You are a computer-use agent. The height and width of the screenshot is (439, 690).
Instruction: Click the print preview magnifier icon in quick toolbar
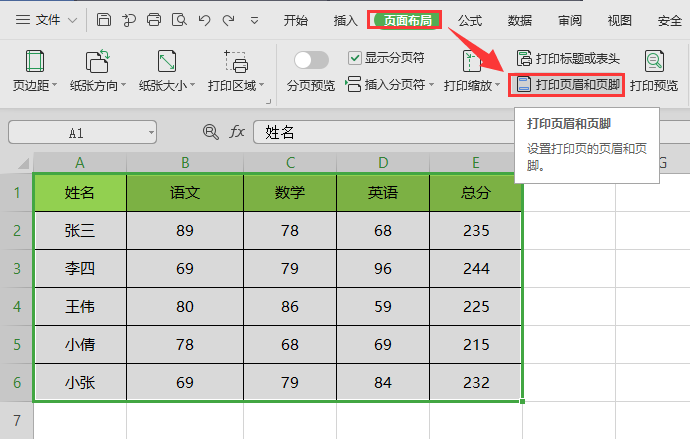(x=179, y=20)
